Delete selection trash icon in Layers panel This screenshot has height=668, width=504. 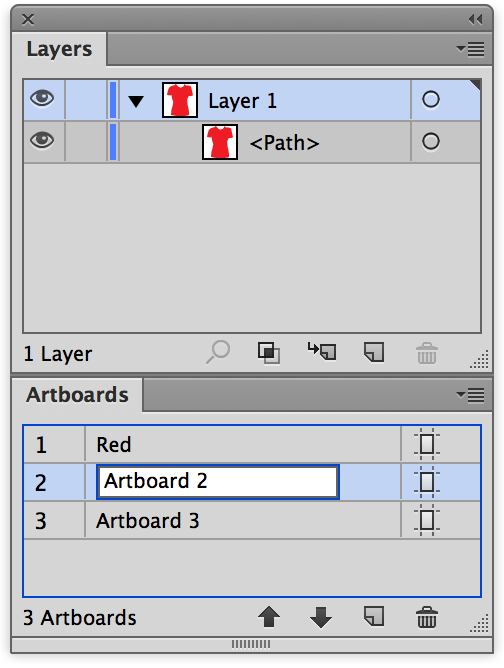[426, 353]
